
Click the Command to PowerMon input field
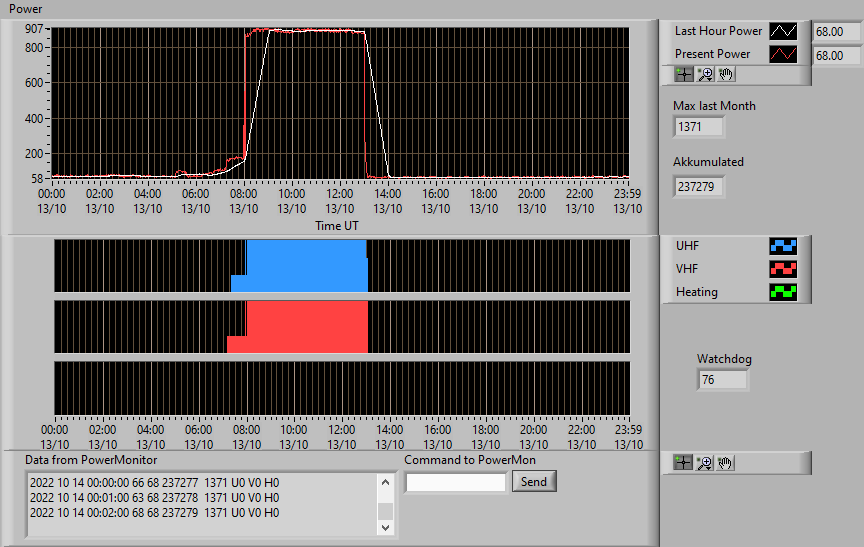[x=456, y=483]
